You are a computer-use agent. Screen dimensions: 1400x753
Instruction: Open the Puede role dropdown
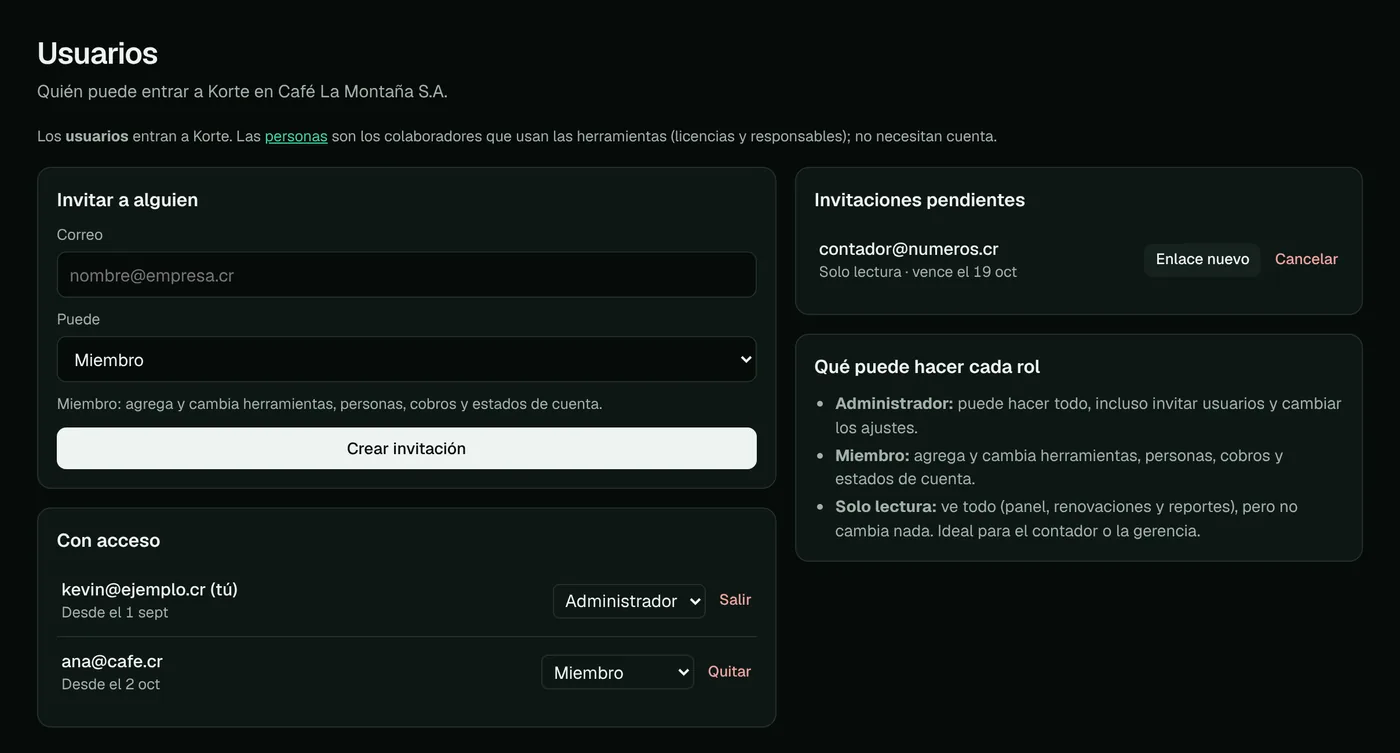pyautogui.click(x=406, y=359)
